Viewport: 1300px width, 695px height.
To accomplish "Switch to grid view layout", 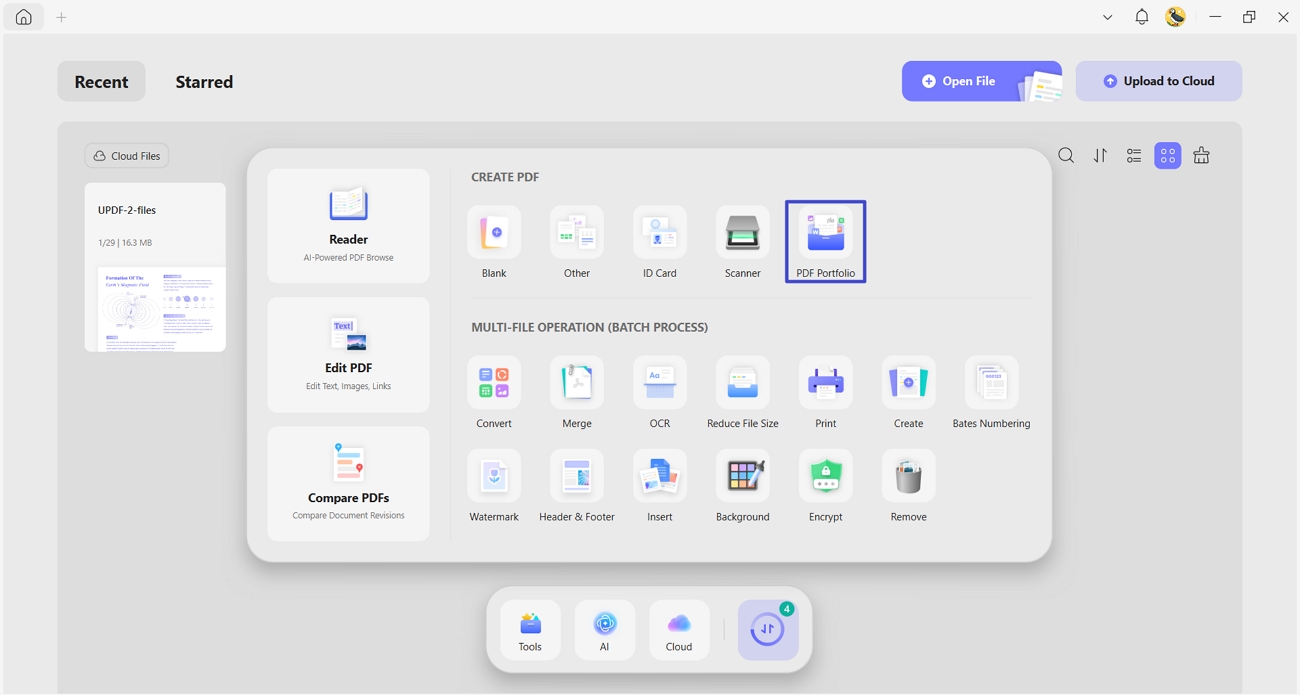I will (1168, 156).
